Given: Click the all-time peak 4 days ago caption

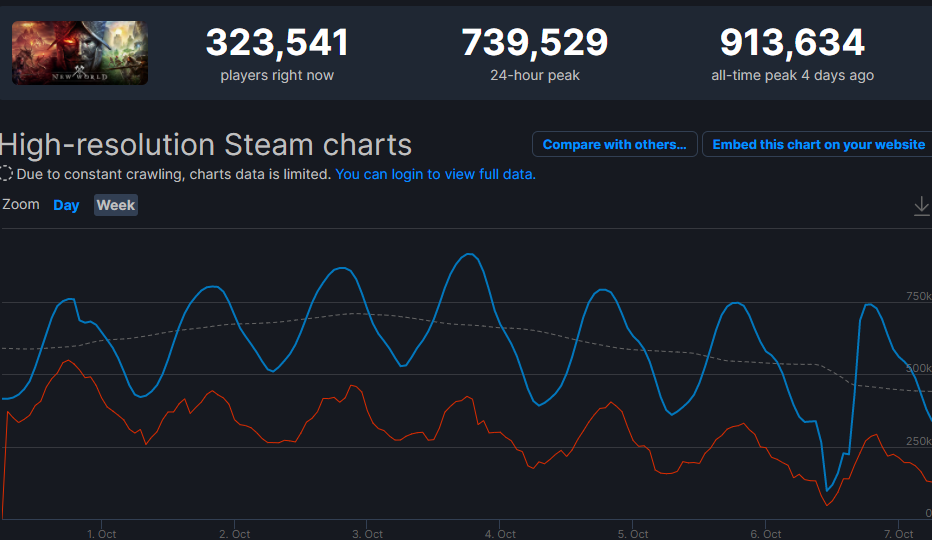Looking at the screenshot, I should pyautogui.click(x=792, y=76).
